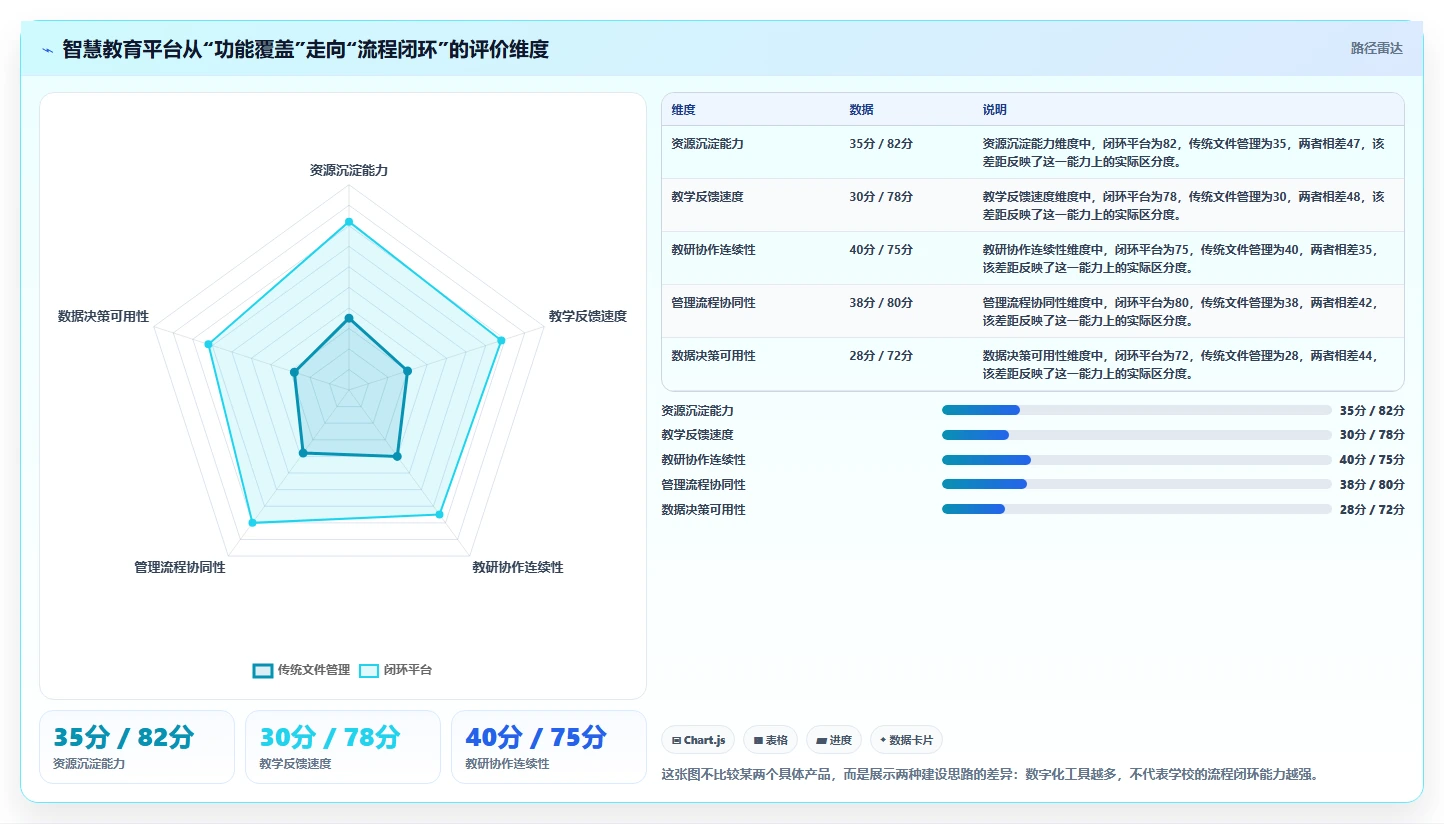Click the 数据卡片 chip label
This screenshot has height=824, width=1444.
pyautogui.click(x=911, y=741)
